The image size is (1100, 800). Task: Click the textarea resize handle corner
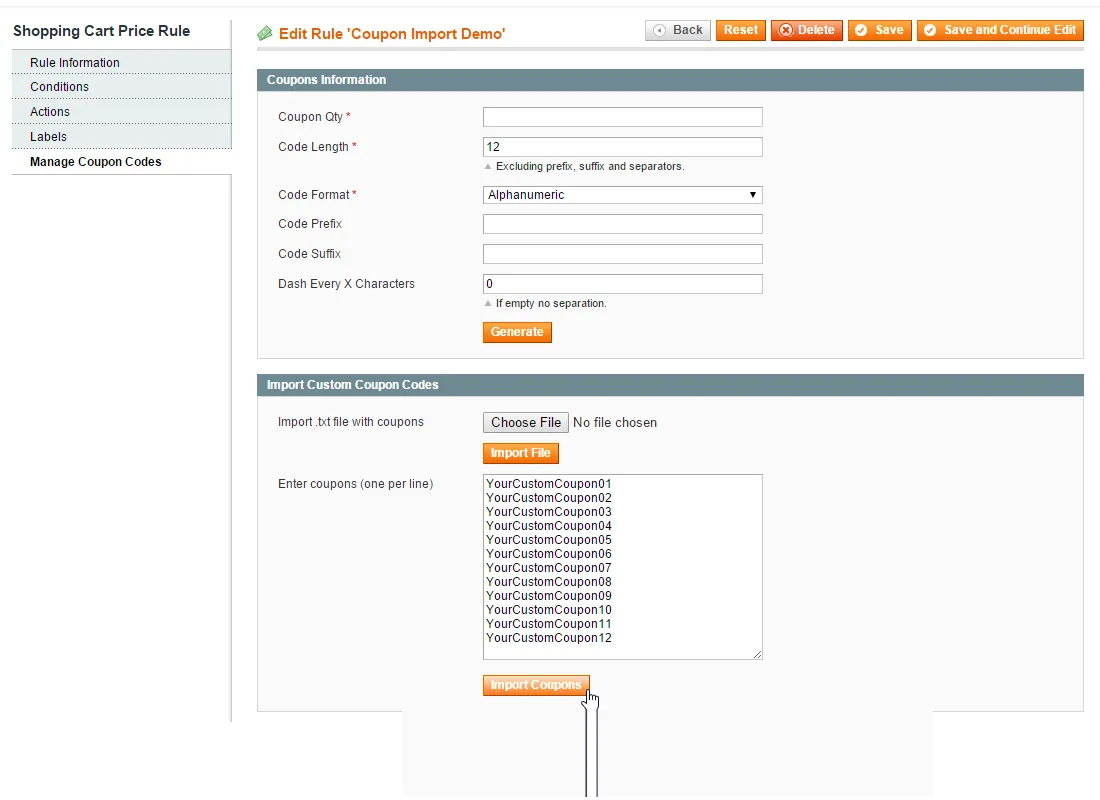coord(757,654)
